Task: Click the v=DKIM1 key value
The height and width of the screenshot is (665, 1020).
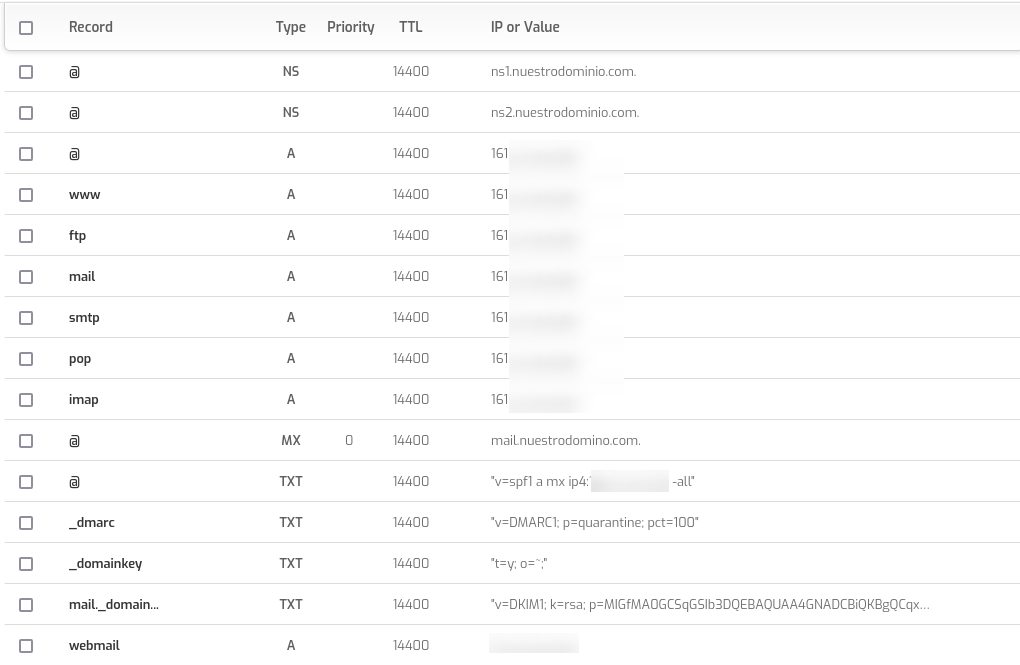Action: click(709, 604)
